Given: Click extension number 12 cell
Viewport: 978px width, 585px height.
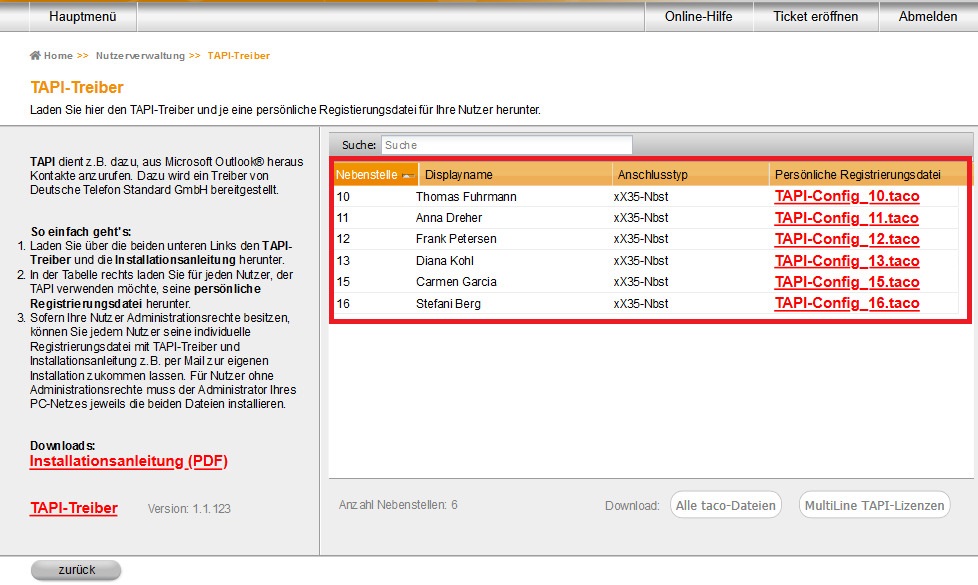Looking at the screenshot, I should [343, 239].
